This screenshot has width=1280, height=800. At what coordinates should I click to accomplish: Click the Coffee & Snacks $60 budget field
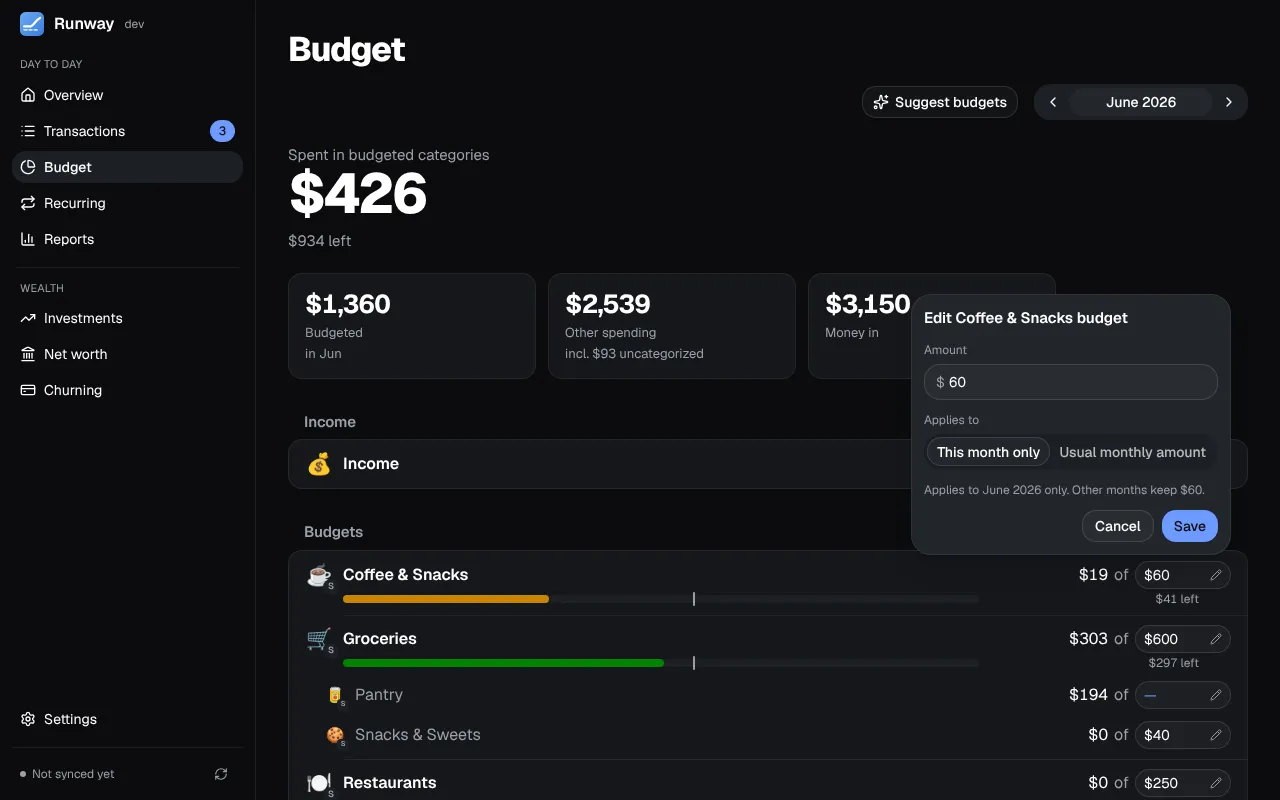click(1183, 575)
